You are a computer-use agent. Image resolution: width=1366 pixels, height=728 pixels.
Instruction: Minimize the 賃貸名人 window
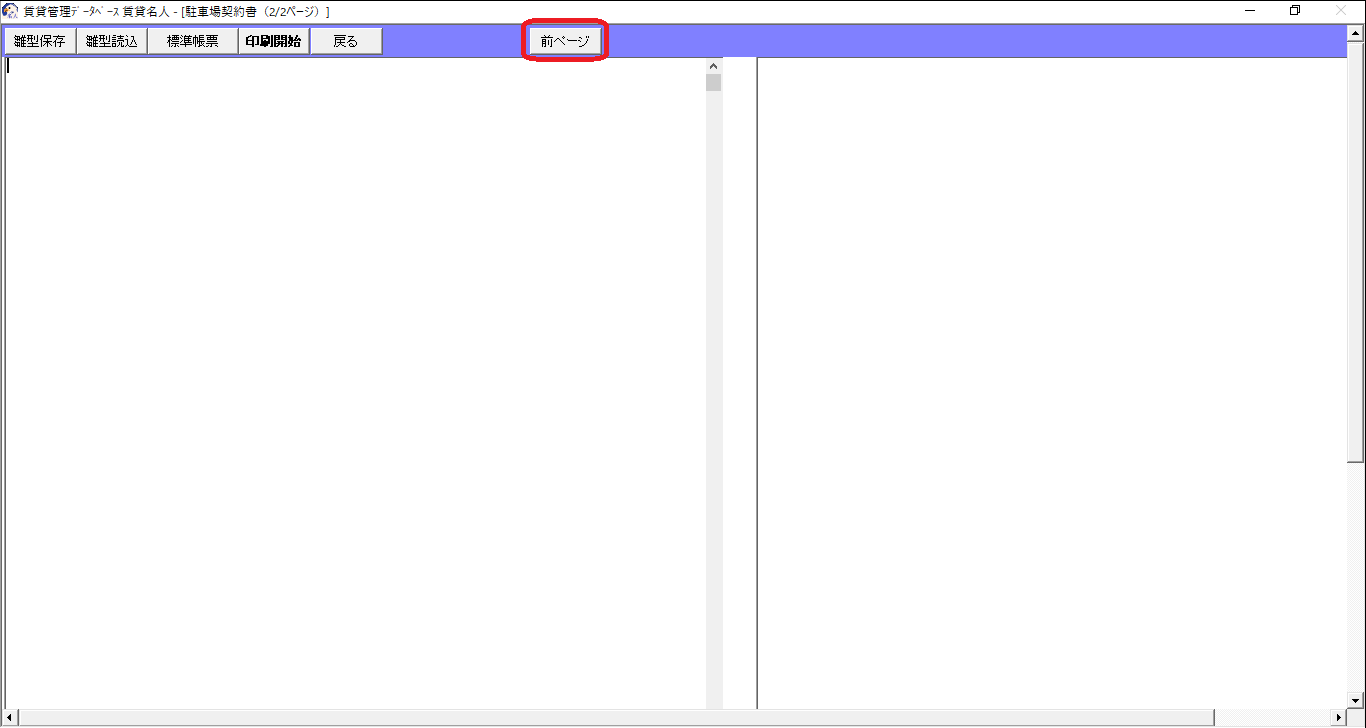pos(1250,11)
